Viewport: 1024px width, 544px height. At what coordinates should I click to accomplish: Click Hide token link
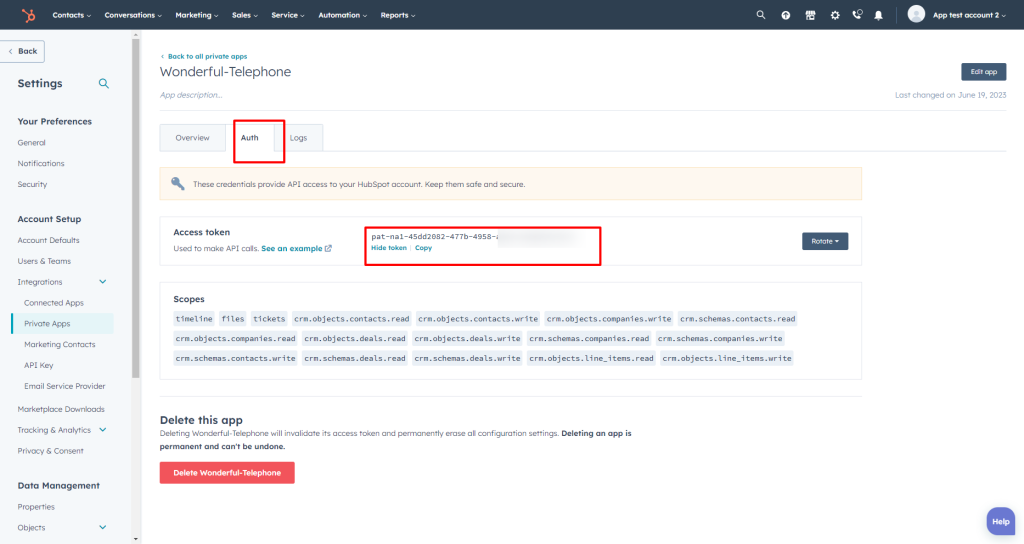tap(389, 248)
